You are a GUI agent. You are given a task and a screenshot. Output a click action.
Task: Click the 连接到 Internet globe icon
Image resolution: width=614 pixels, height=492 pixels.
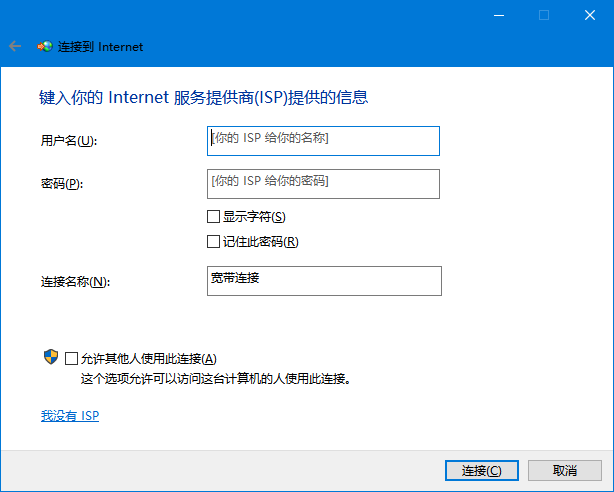point(45,46)
